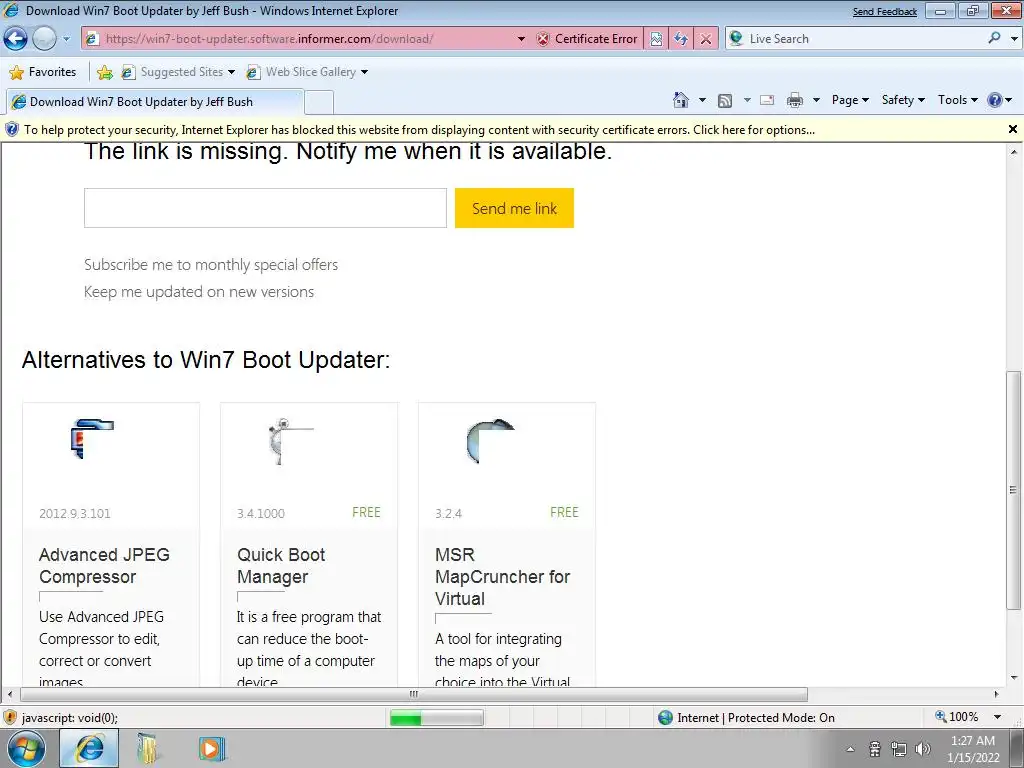The height and width of the screenshot is (768, 1024).
Task: Click the volume speaker tray icon
Action: [923, 749]
